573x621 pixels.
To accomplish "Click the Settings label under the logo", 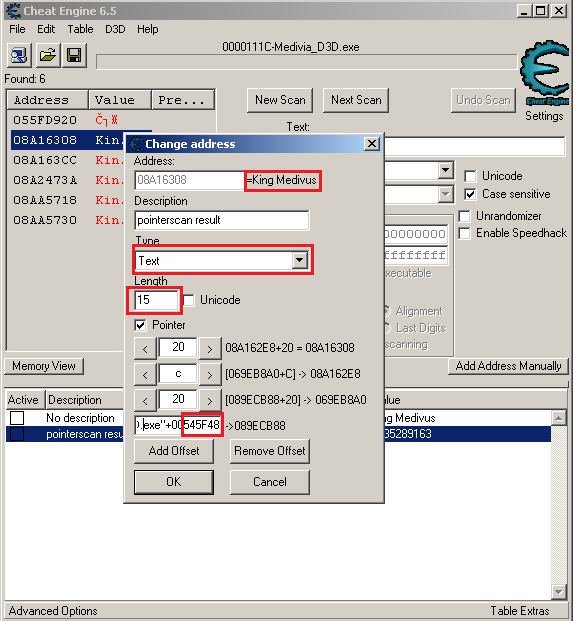I will tap(544, 116).
